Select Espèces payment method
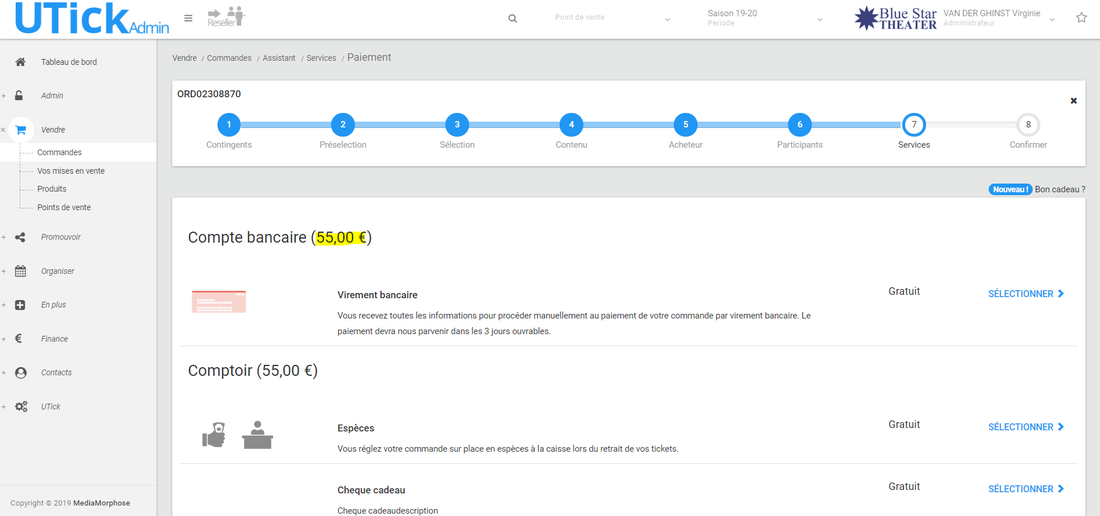 (x=1025, y=427)
